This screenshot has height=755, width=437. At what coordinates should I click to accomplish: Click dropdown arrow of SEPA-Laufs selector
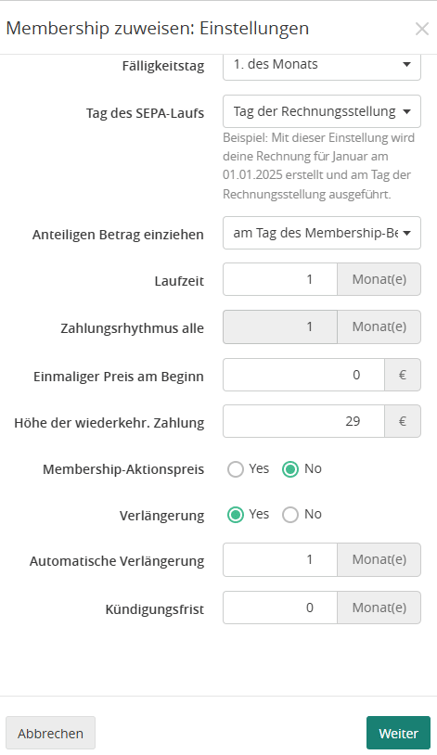(x=407, y=112)
